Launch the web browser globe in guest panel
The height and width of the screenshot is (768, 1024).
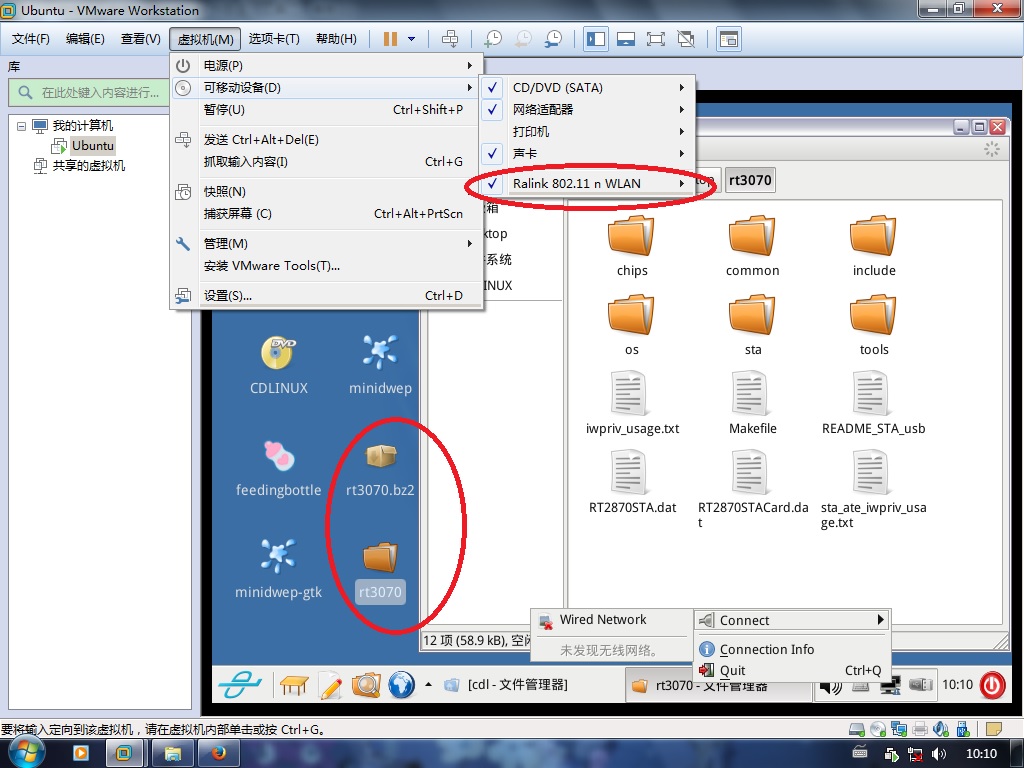401,685
